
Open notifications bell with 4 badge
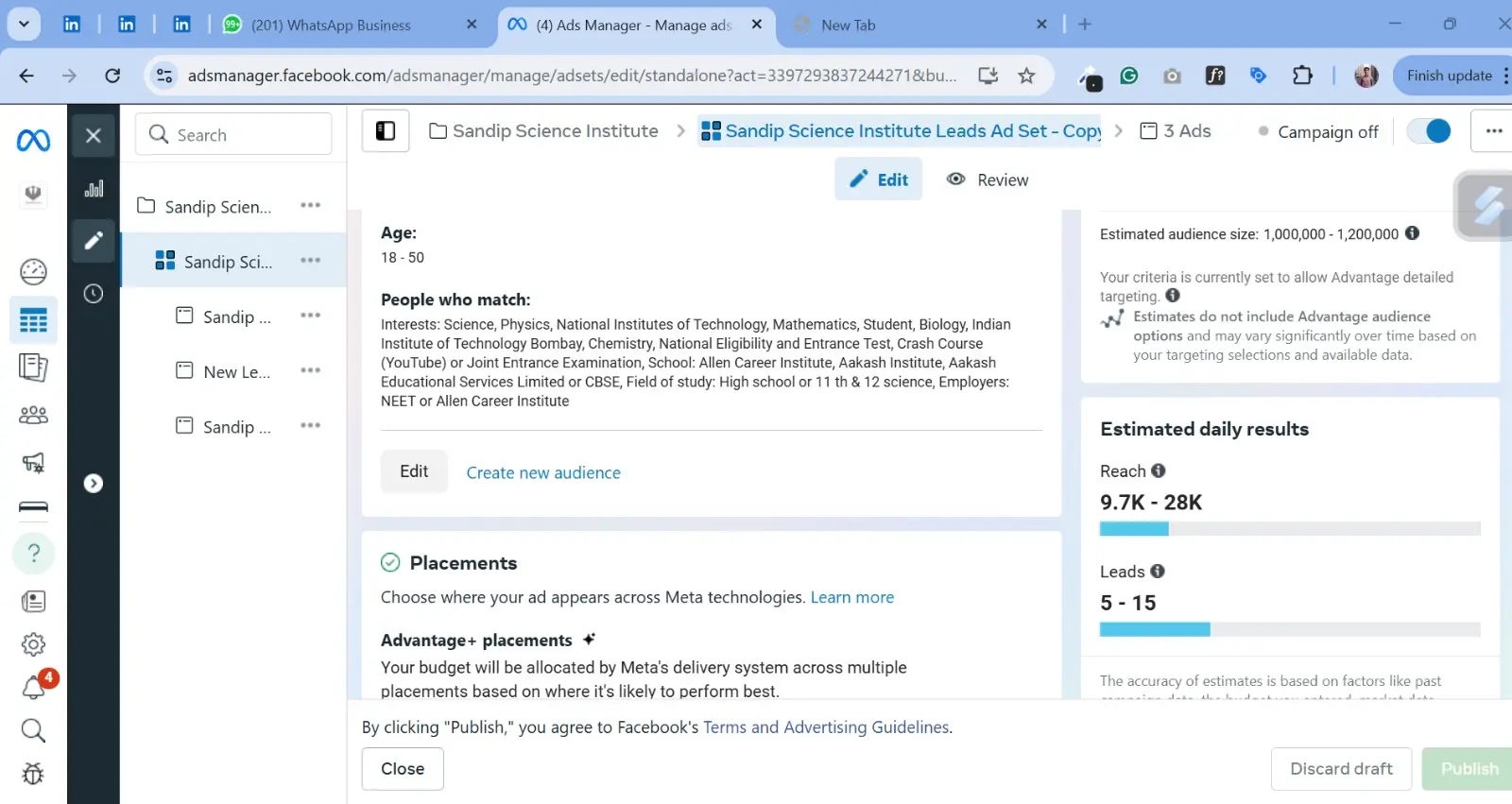(x=34, y=687)
